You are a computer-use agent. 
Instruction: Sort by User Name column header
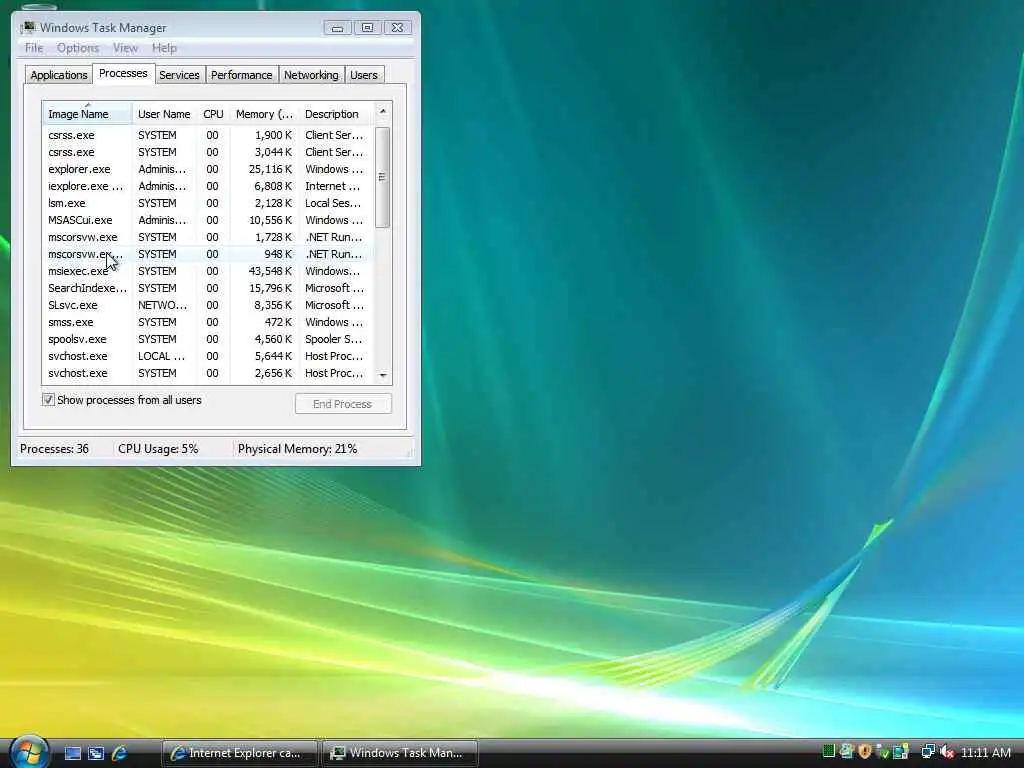pos(165,114)
